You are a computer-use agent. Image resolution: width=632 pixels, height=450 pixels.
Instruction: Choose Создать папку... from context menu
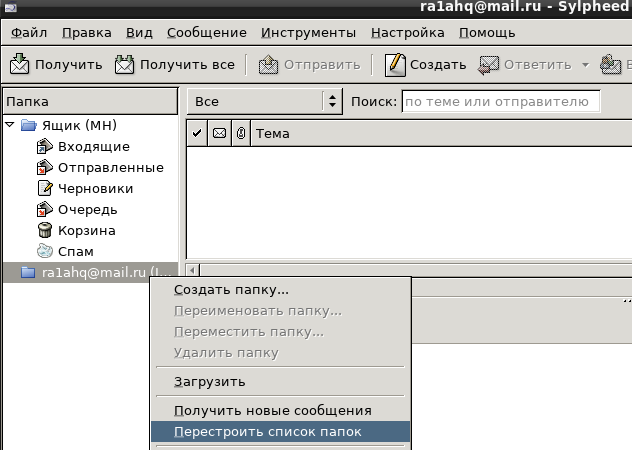(281, 290)
